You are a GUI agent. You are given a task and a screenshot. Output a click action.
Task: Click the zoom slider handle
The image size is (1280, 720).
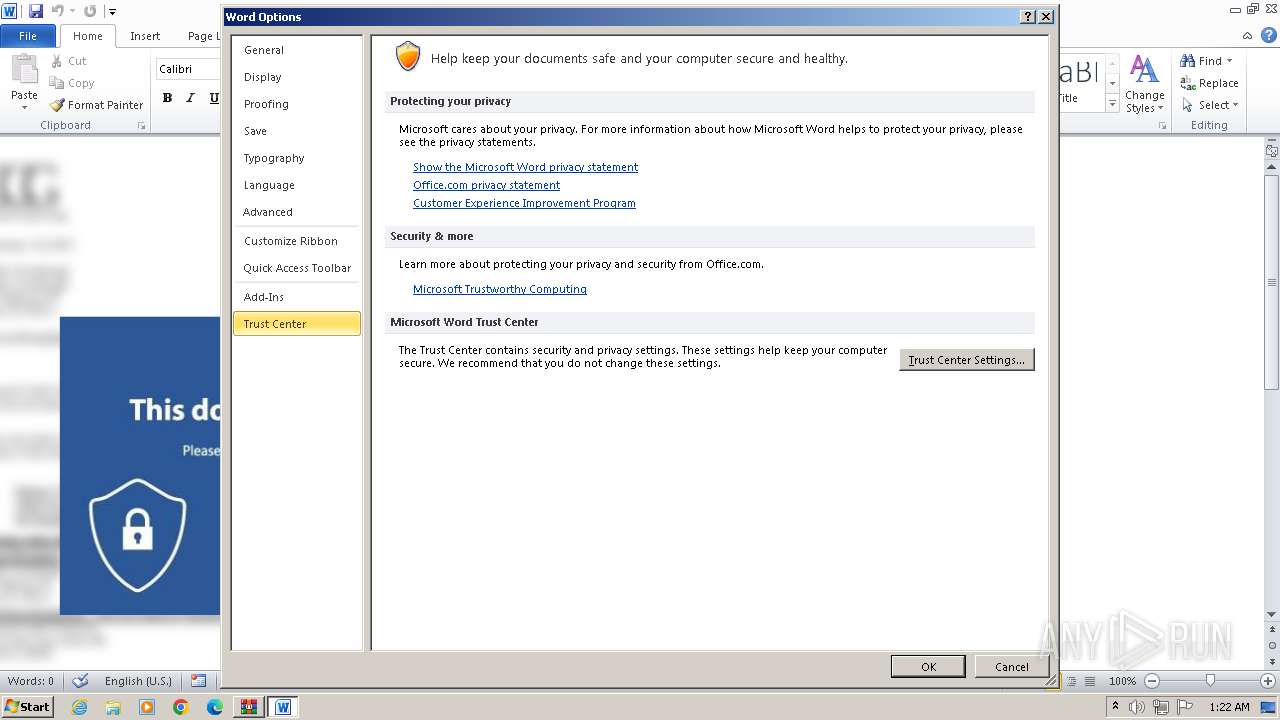[1210, 681]
